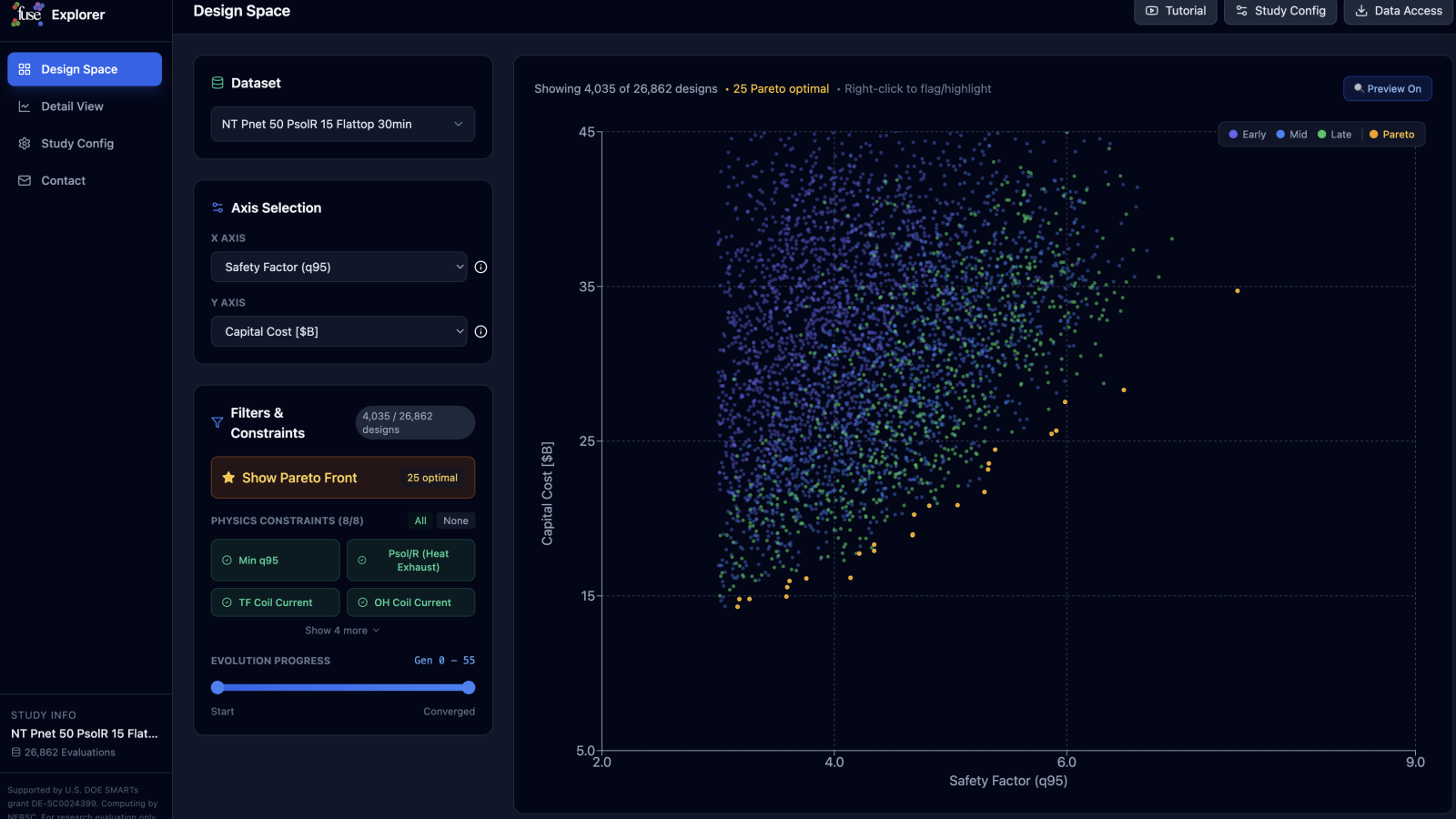Click the Axis Selection sliders icon

pyautogui.click(x=217, y=207)
